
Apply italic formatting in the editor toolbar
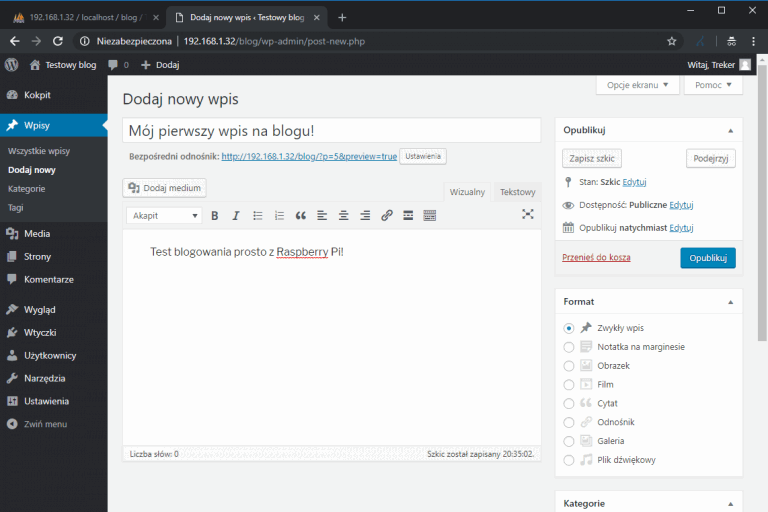pyautogui.click(x=236, y=215)
